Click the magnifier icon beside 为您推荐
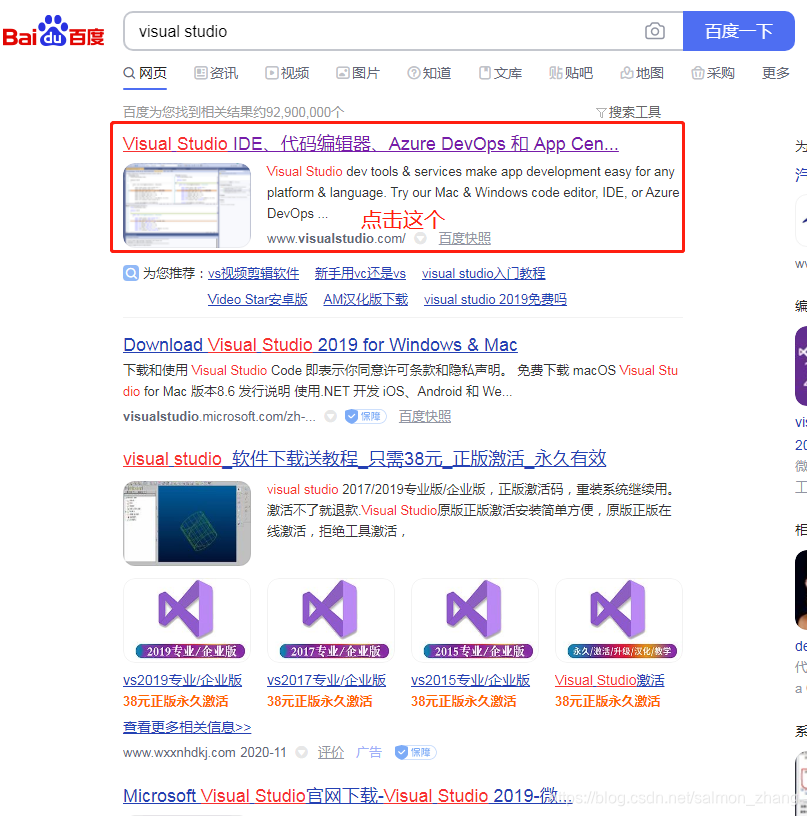Image resolution: width=807 pixels, height=816 pixels. pos(129,273)
